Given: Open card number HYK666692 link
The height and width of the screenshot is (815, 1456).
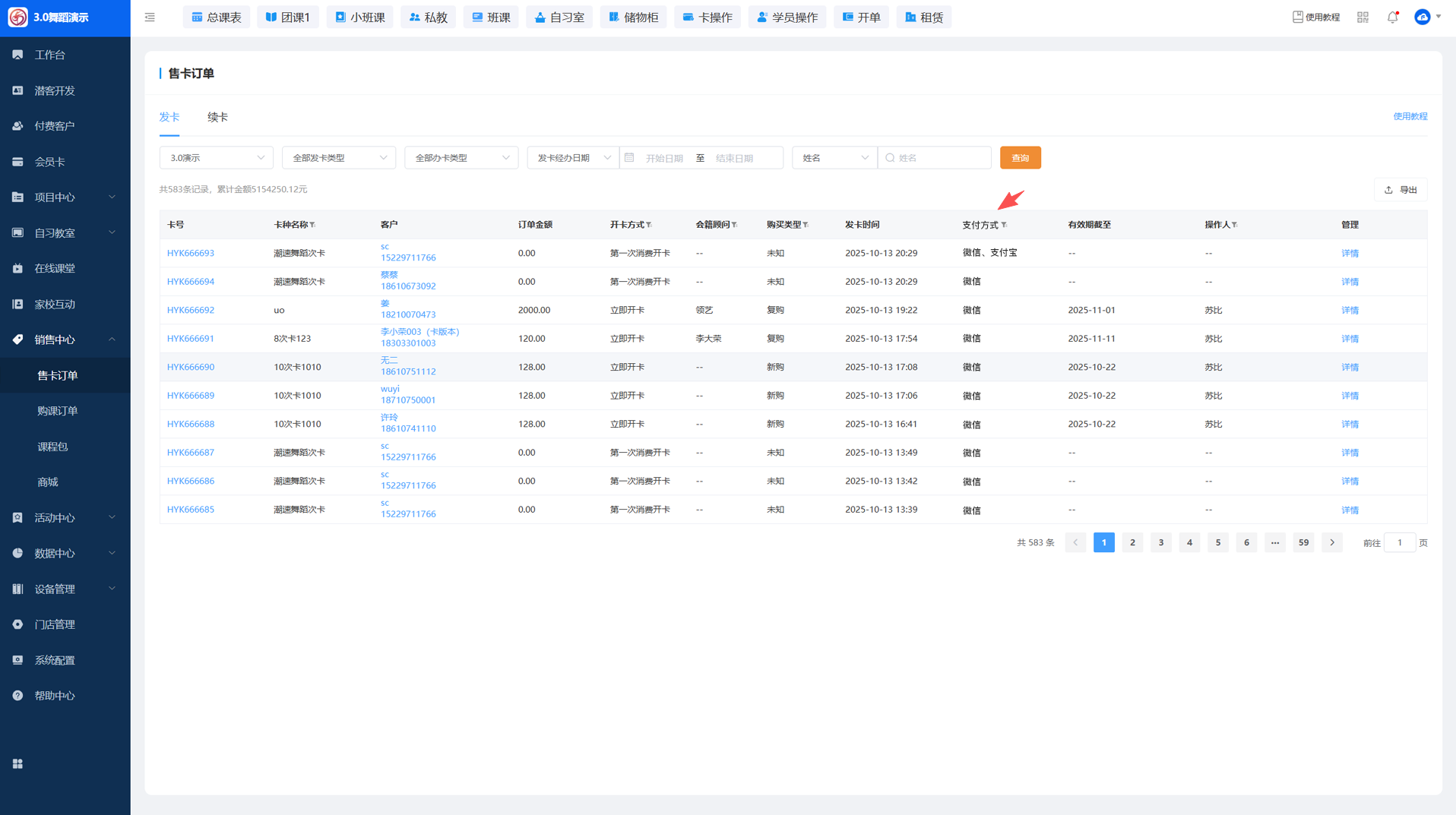Looking at the screenshot, I should [x=191, y=310].
